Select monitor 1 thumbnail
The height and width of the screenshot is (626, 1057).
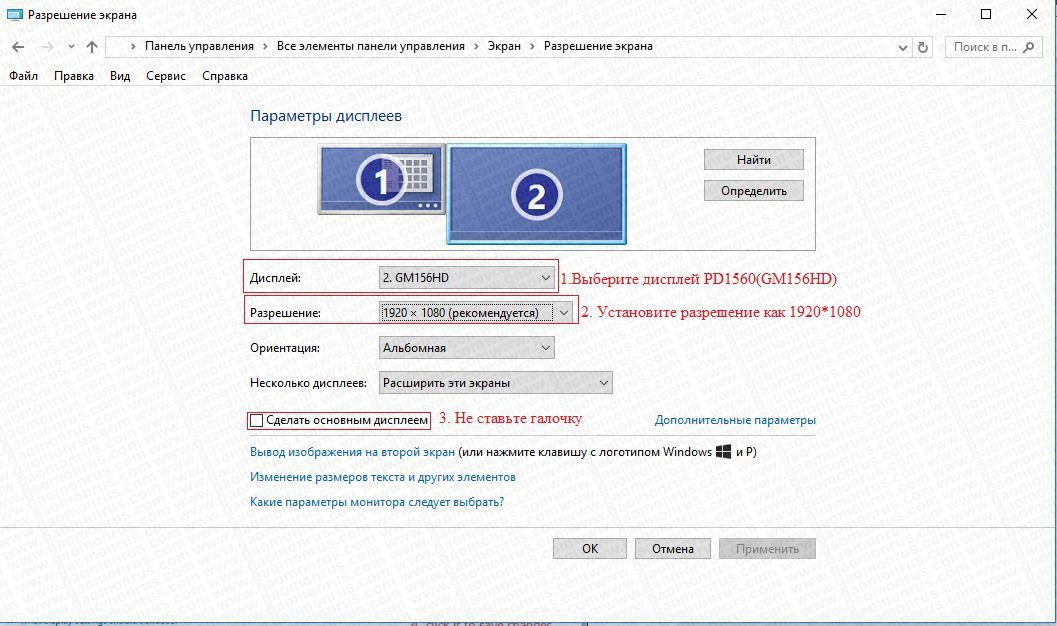click(382, 180)
